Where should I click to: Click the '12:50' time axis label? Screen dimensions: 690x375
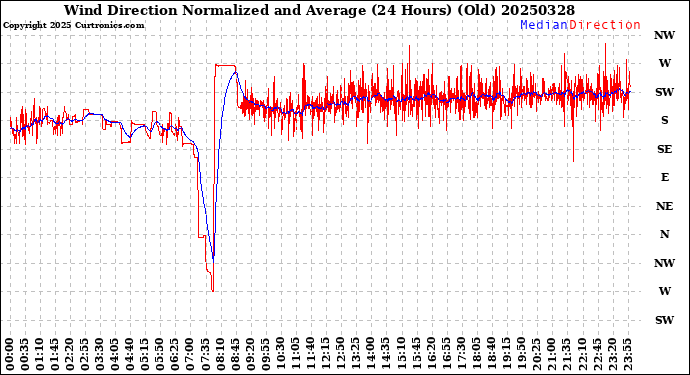(340, 354)
